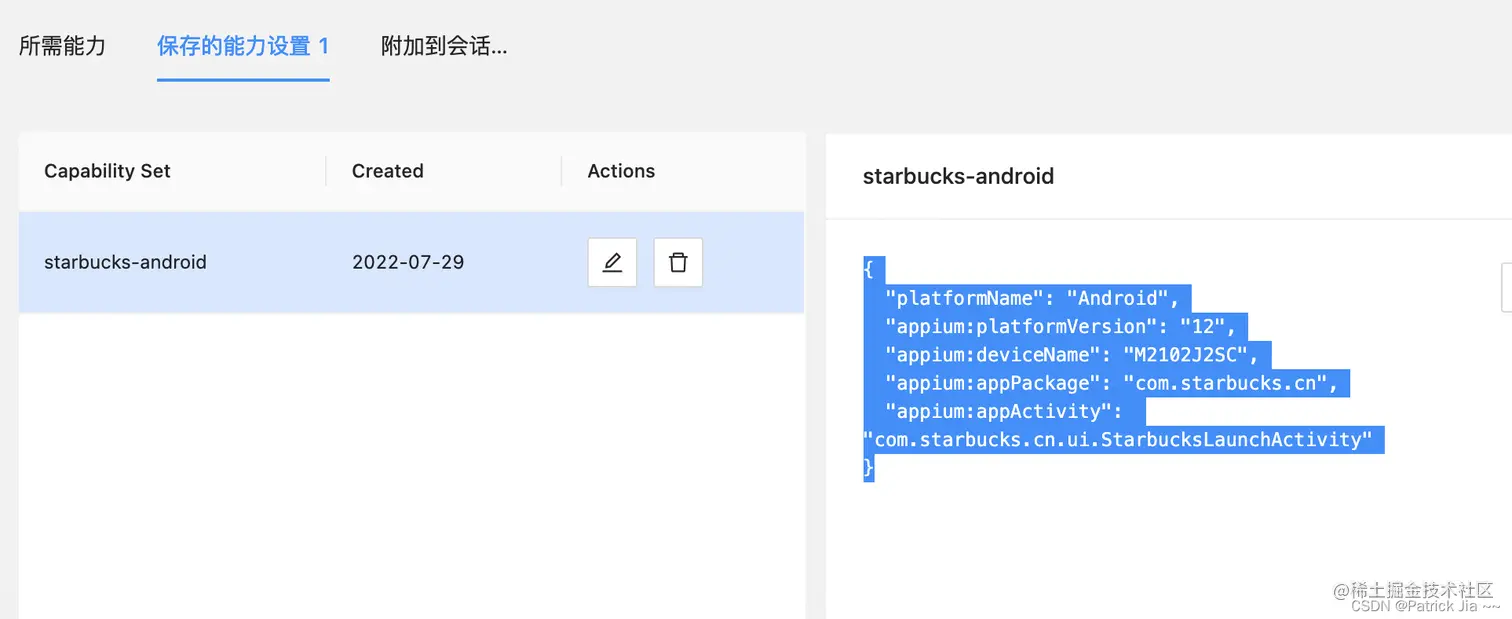Edit the starbucks-android capability set
Screen dimensions: 1512x619
point(612,262)
